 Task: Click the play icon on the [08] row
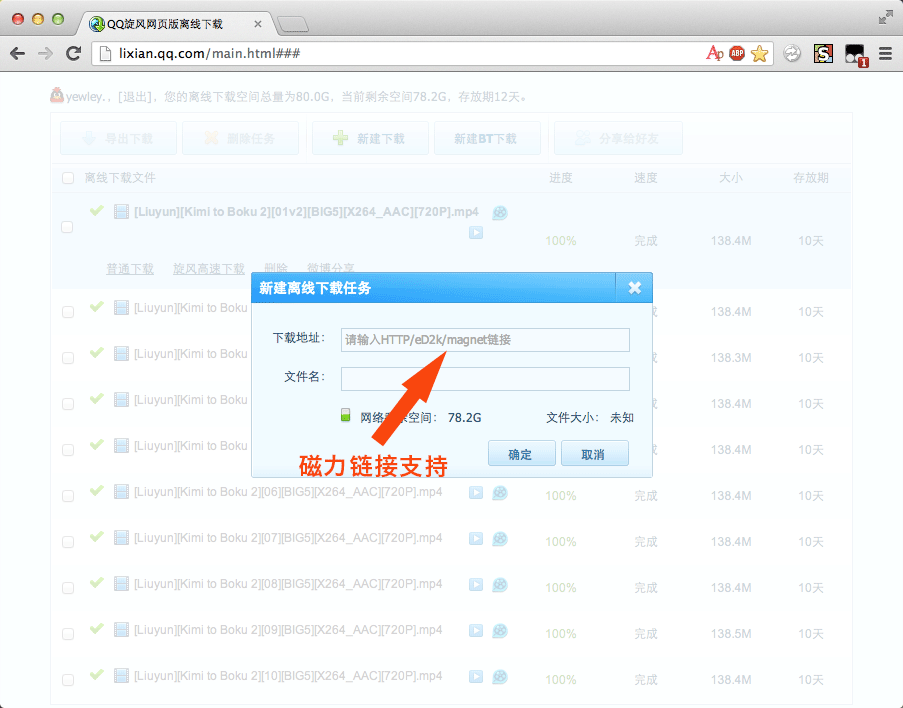point(476,585)
